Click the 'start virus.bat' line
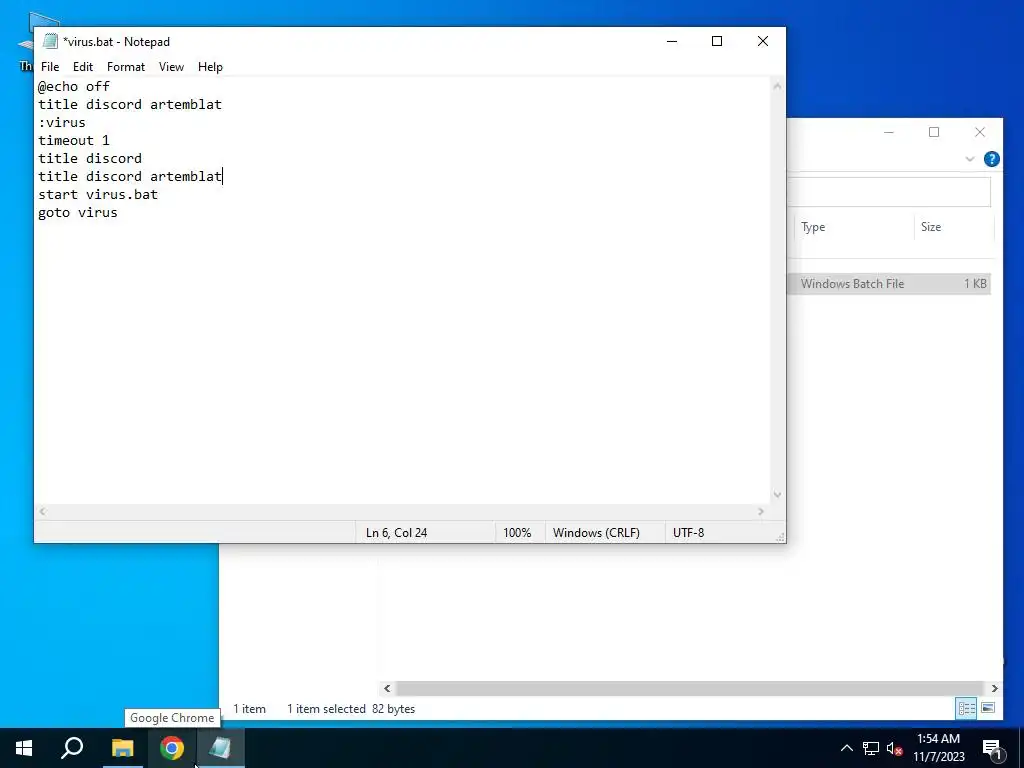The width and height of the screenshot is (1024, 768). 98,195
